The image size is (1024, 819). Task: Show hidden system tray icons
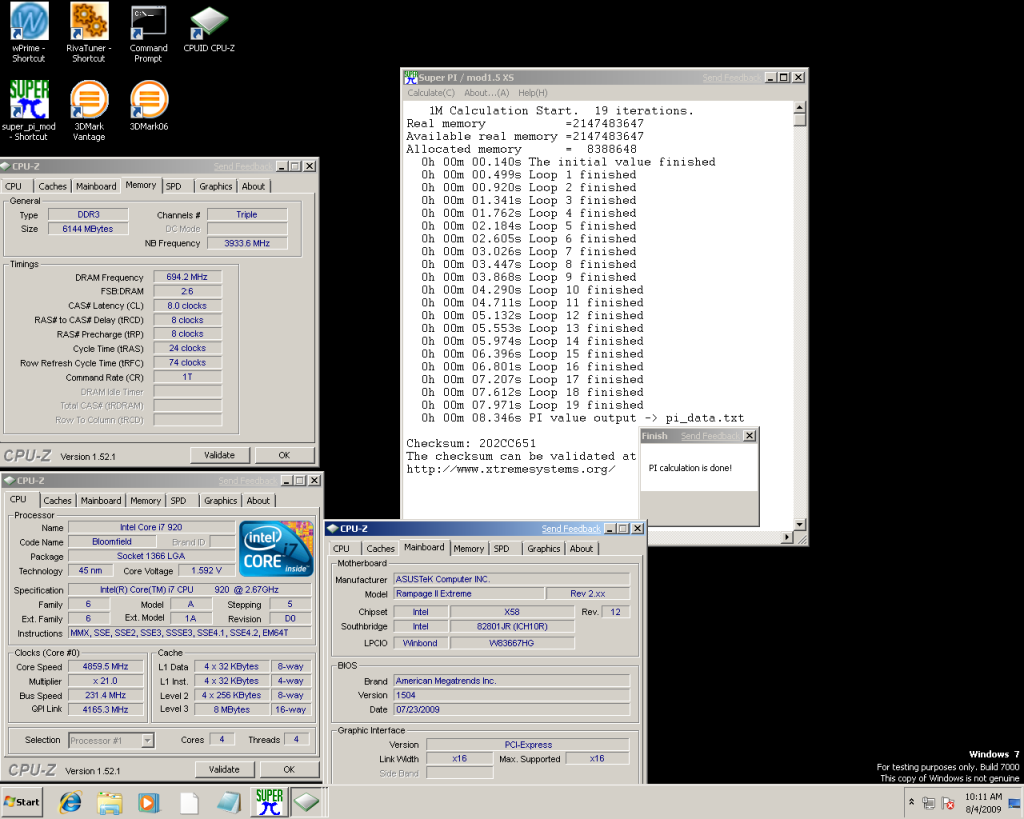tap(911, 801)
